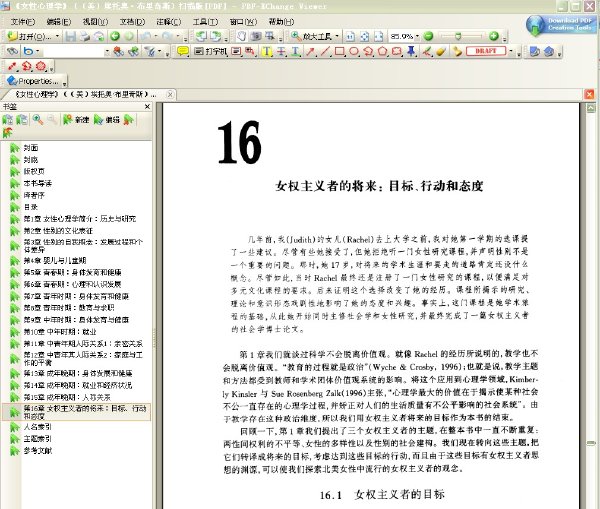Viewport: 600px width, 509px height.
Task: Open bookmark 第4章 婴儿与儿童期
Action: tap(55, 261)
